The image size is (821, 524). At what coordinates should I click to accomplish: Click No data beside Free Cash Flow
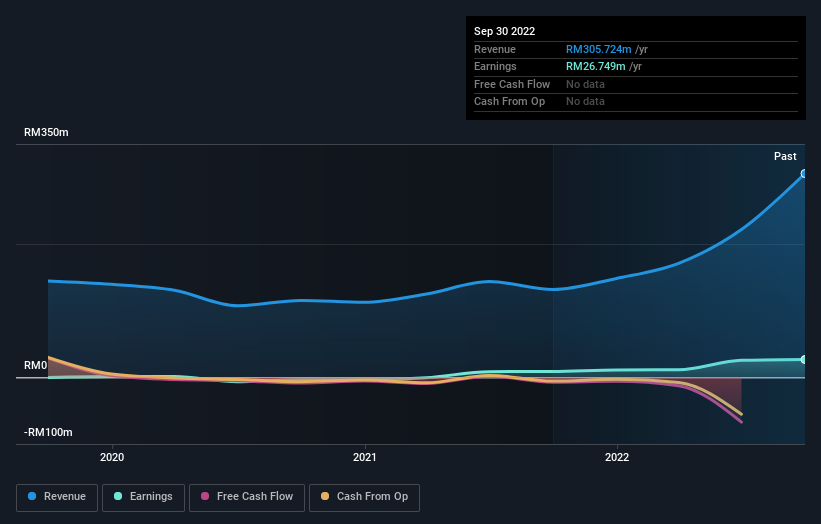point(585,84)
